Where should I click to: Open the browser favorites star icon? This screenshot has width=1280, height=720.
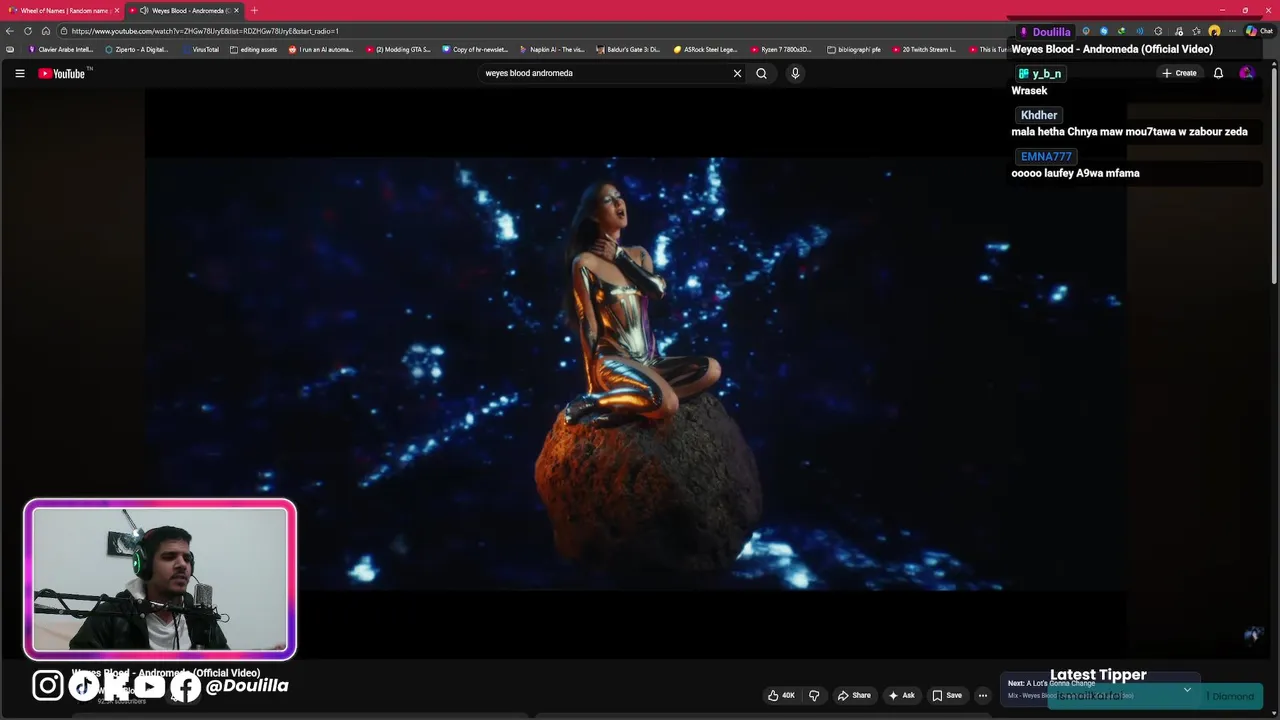[x=1196, y=31]
